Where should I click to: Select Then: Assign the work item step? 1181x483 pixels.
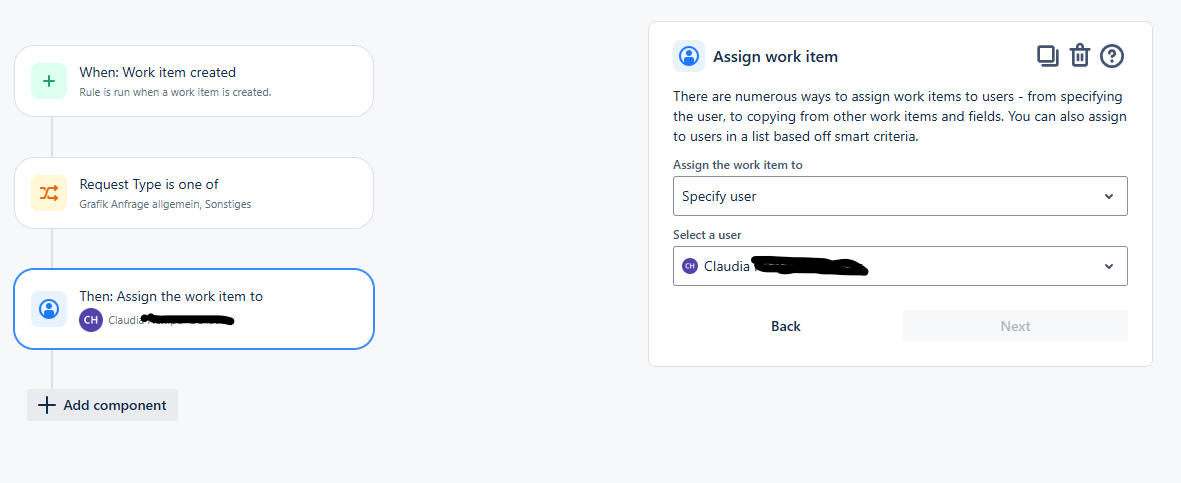point(194,309)
